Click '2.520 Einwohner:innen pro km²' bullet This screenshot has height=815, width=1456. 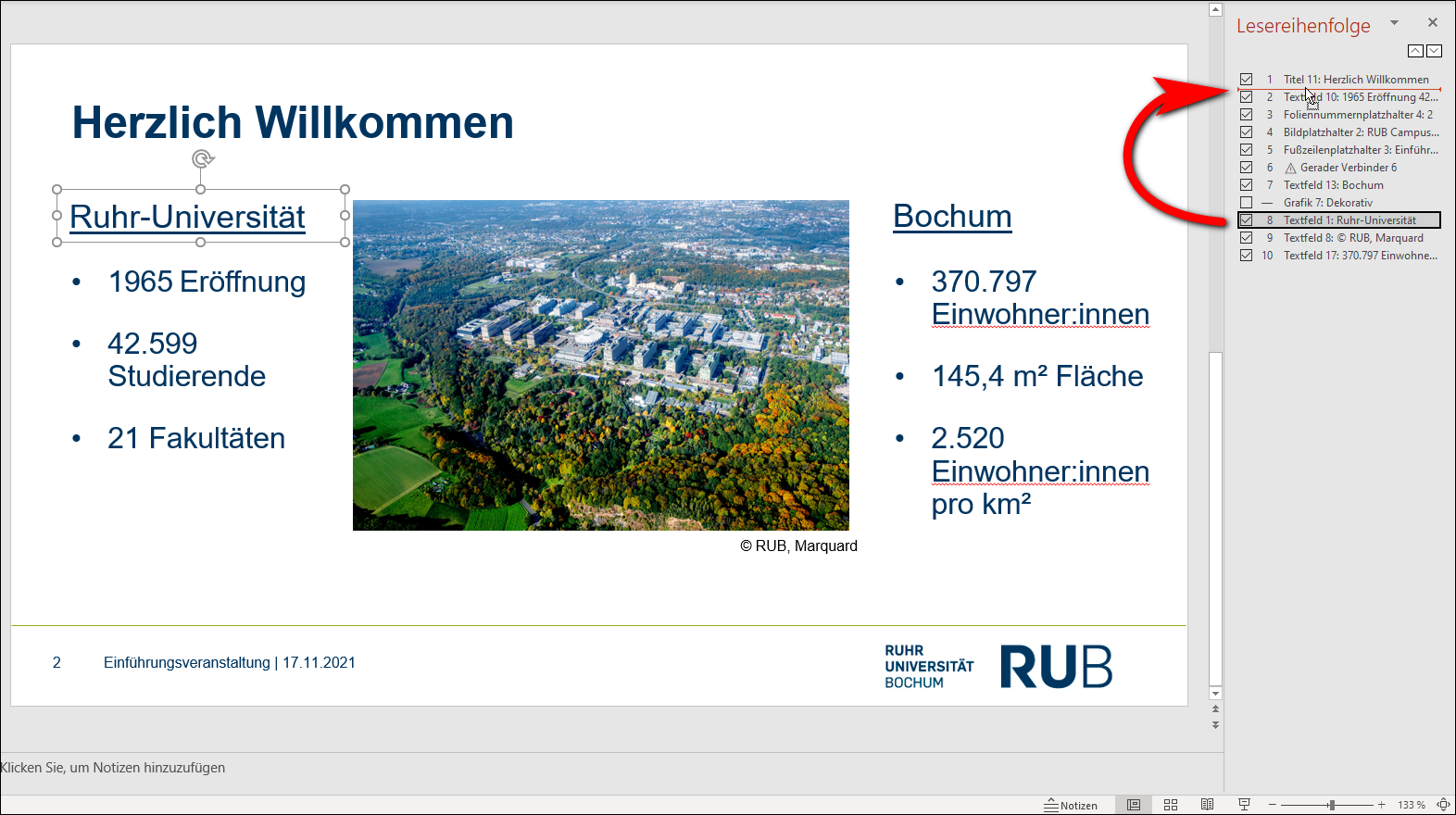1040,470
